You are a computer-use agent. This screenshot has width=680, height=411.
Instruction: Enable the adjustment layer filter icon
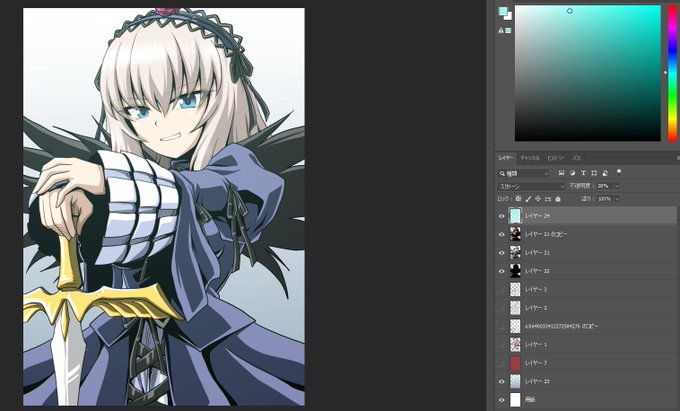tap(572, 173)
